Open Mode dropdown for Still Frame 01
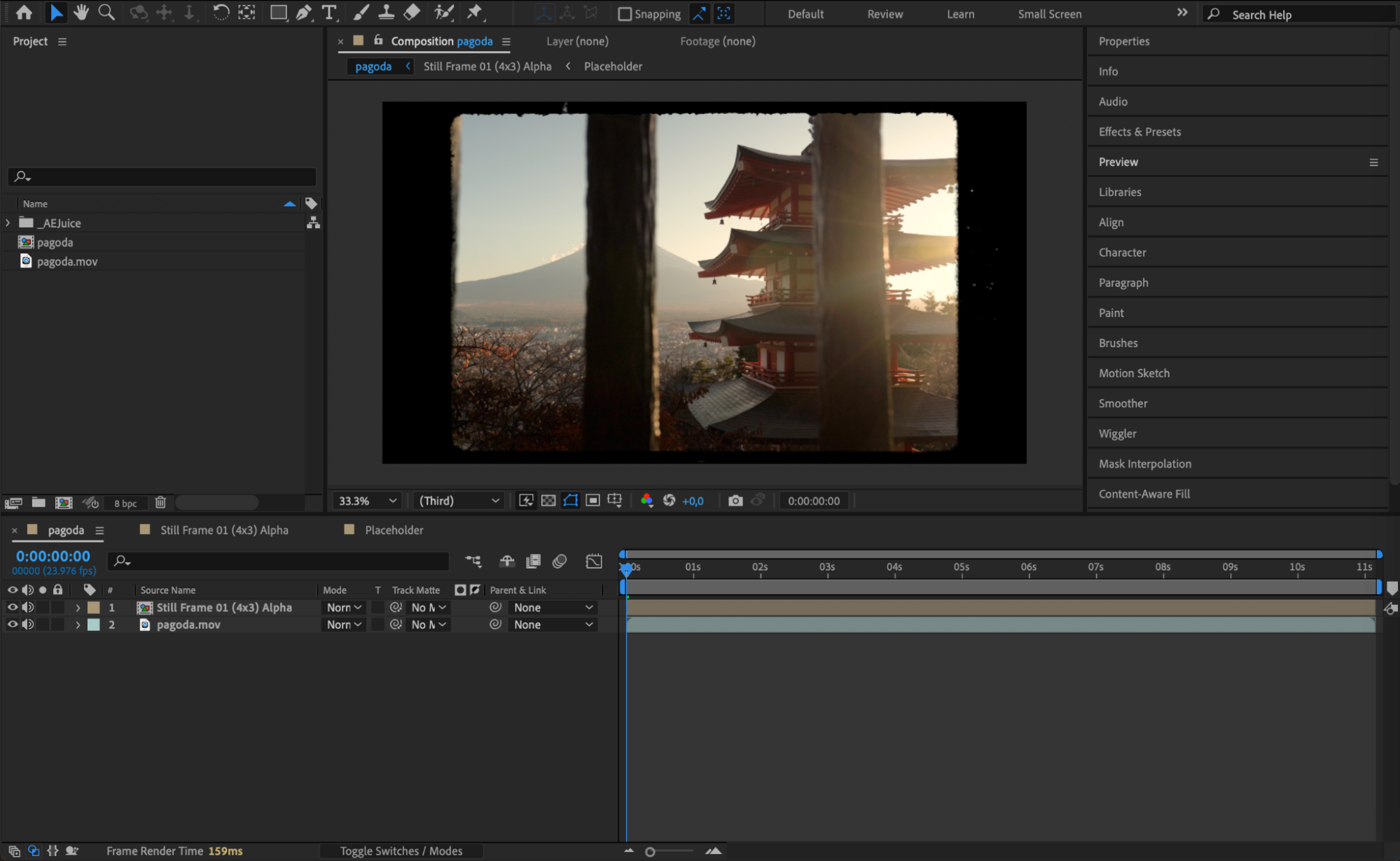1400x861 pixels. [344, 608]
